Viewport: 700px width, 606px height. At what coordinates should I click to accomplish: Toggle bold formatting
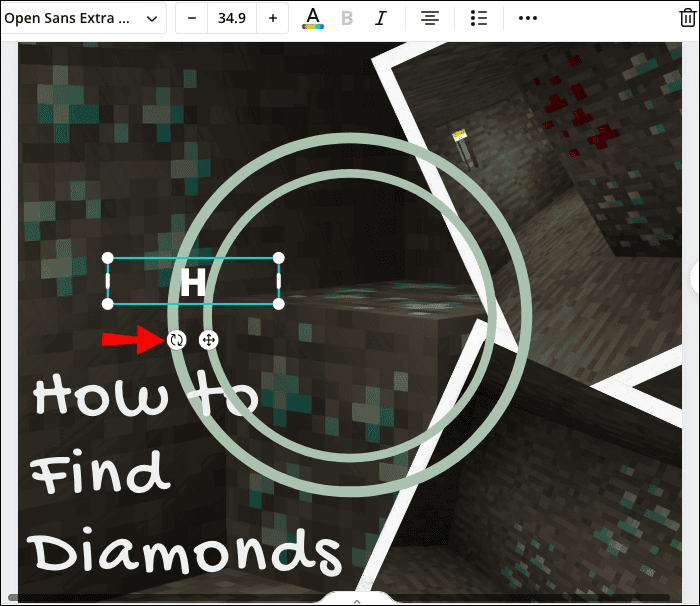tap(347, 19)
